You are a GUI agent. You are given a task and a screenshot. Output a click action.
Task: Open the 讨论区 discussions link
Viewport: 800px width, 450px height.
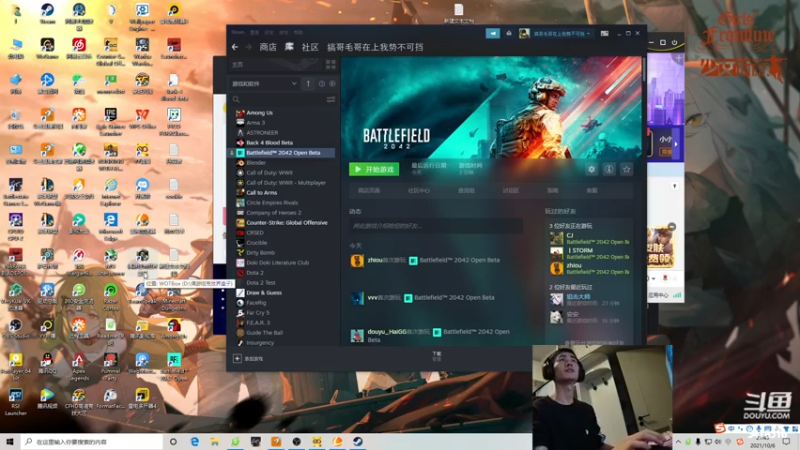pos(510,190)
